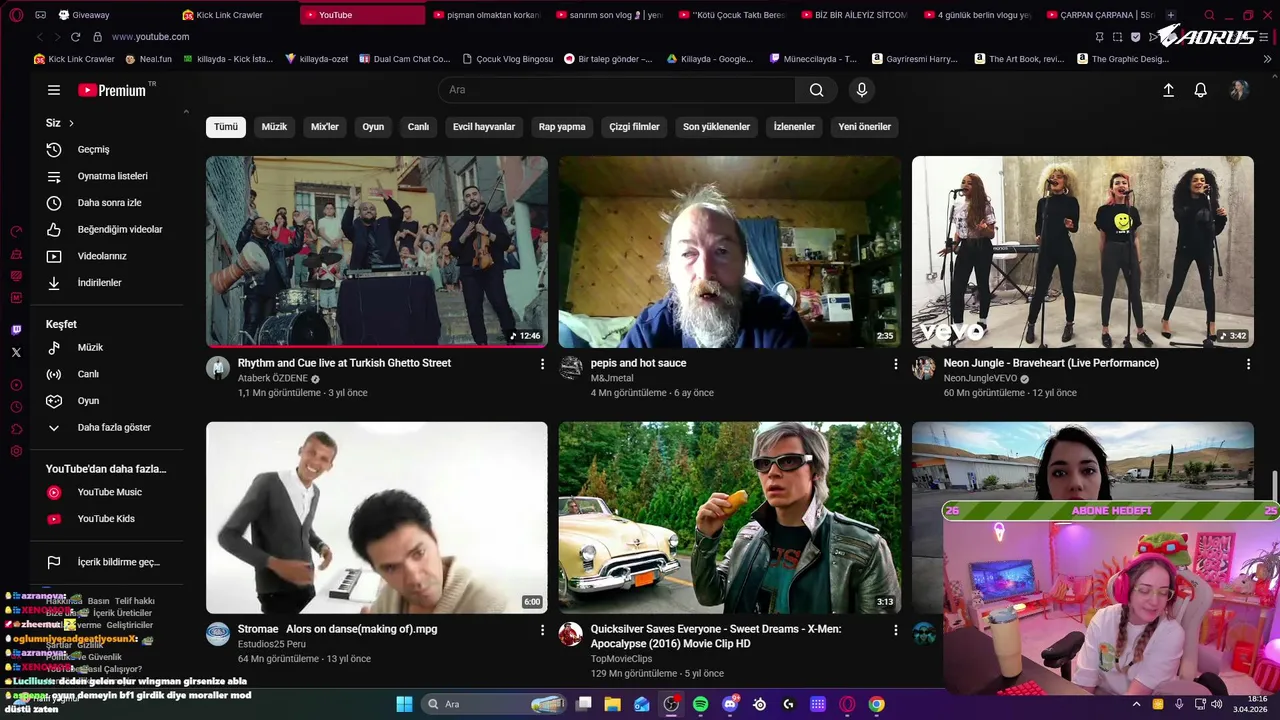Click the search magnifier button
The width and height of the screenshot is (1280, 720).
coord(816,90)
